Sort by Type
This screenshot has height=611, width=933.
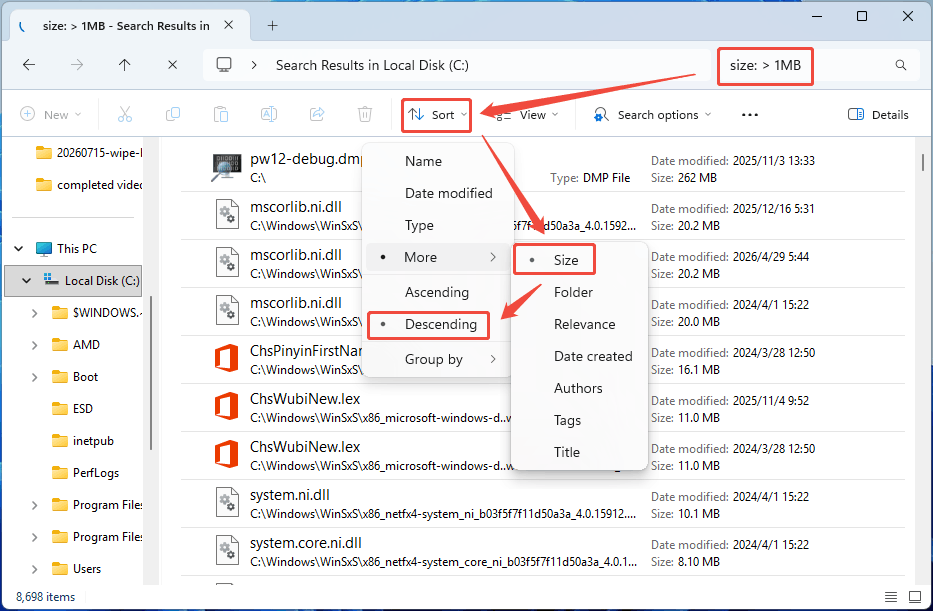click(x=439, y=225)
